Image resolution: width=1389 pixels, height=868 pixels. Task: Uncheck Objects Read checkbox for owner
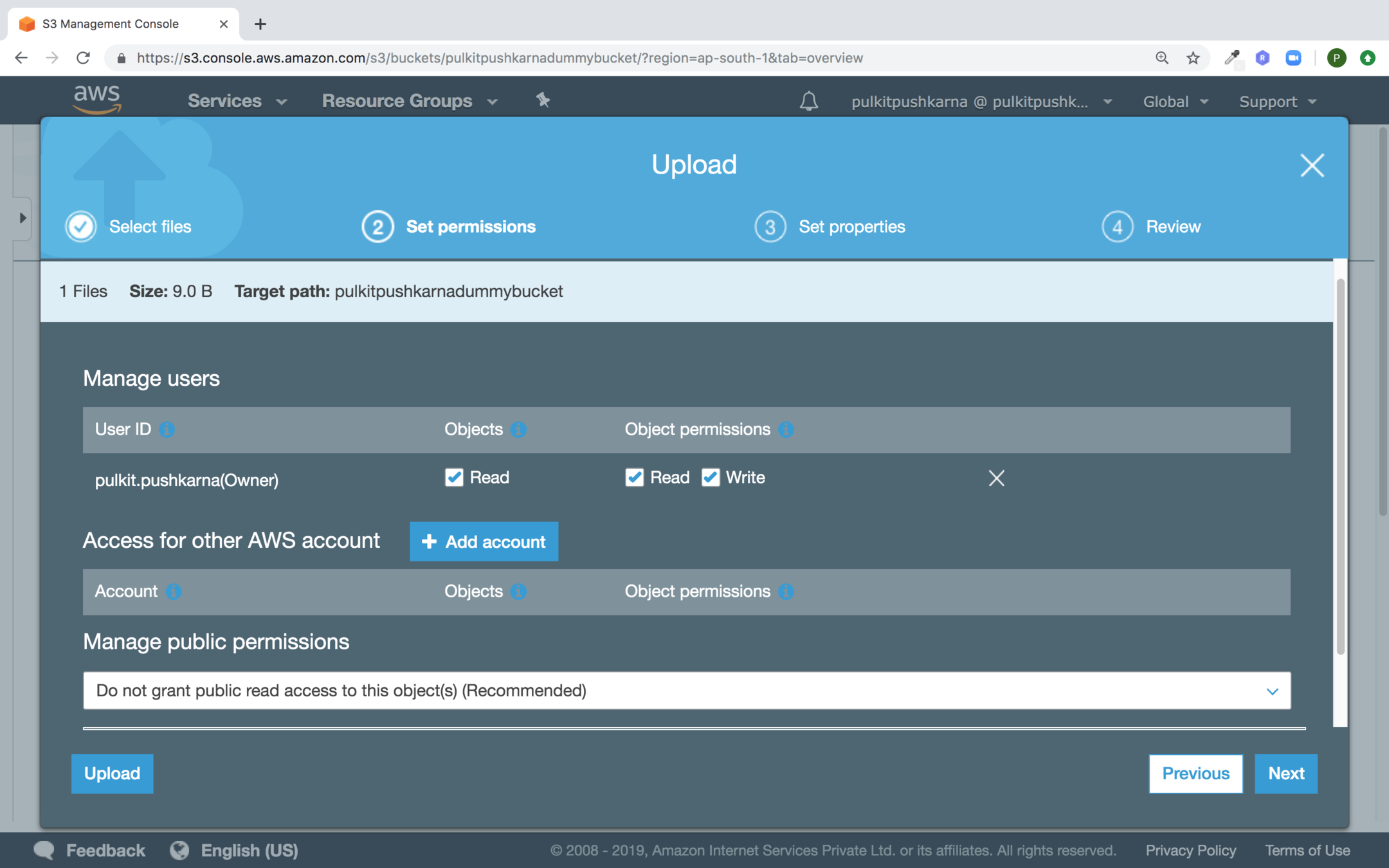click(454, 477)
